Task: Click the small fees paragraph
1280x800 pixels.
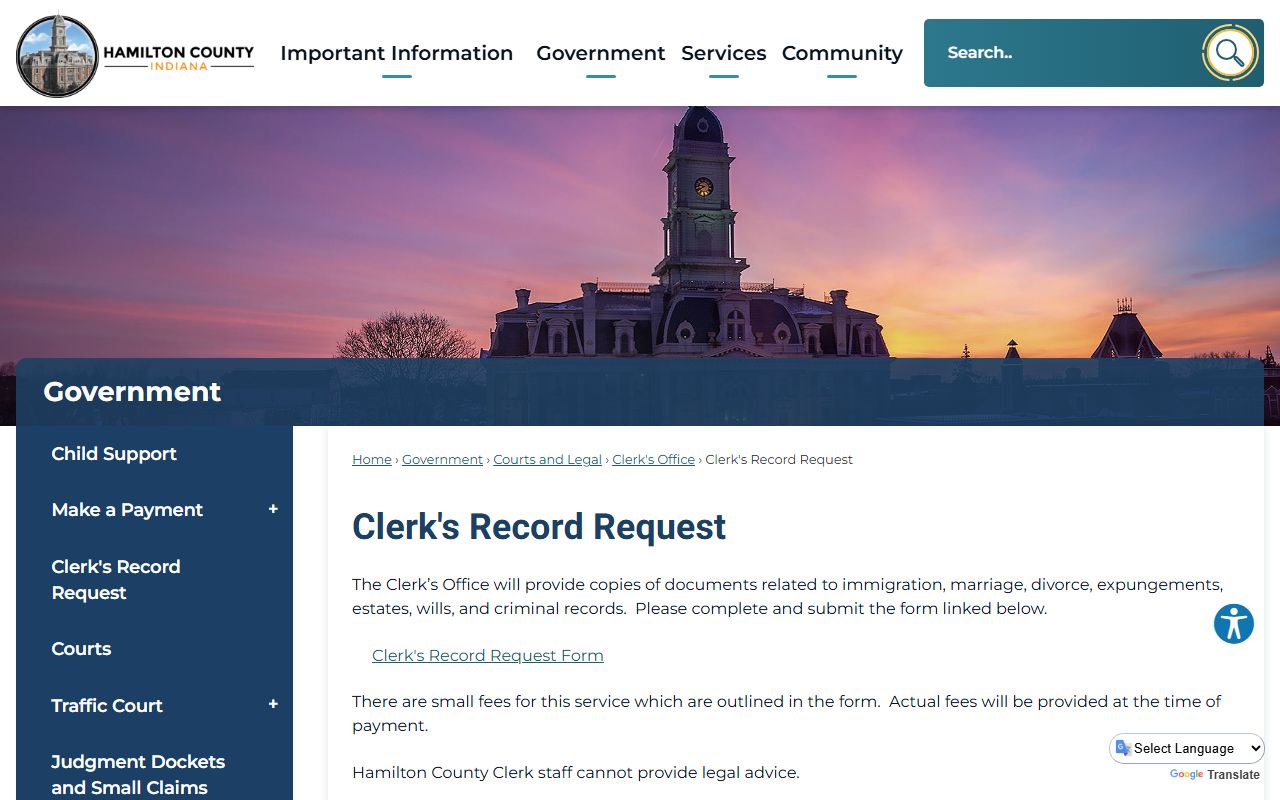Action: click(x=787, y=714)
